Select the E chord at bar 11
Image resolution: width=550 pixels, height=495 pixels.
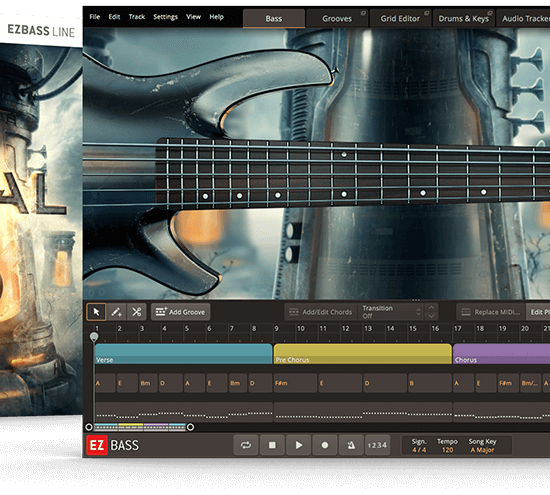340,383
